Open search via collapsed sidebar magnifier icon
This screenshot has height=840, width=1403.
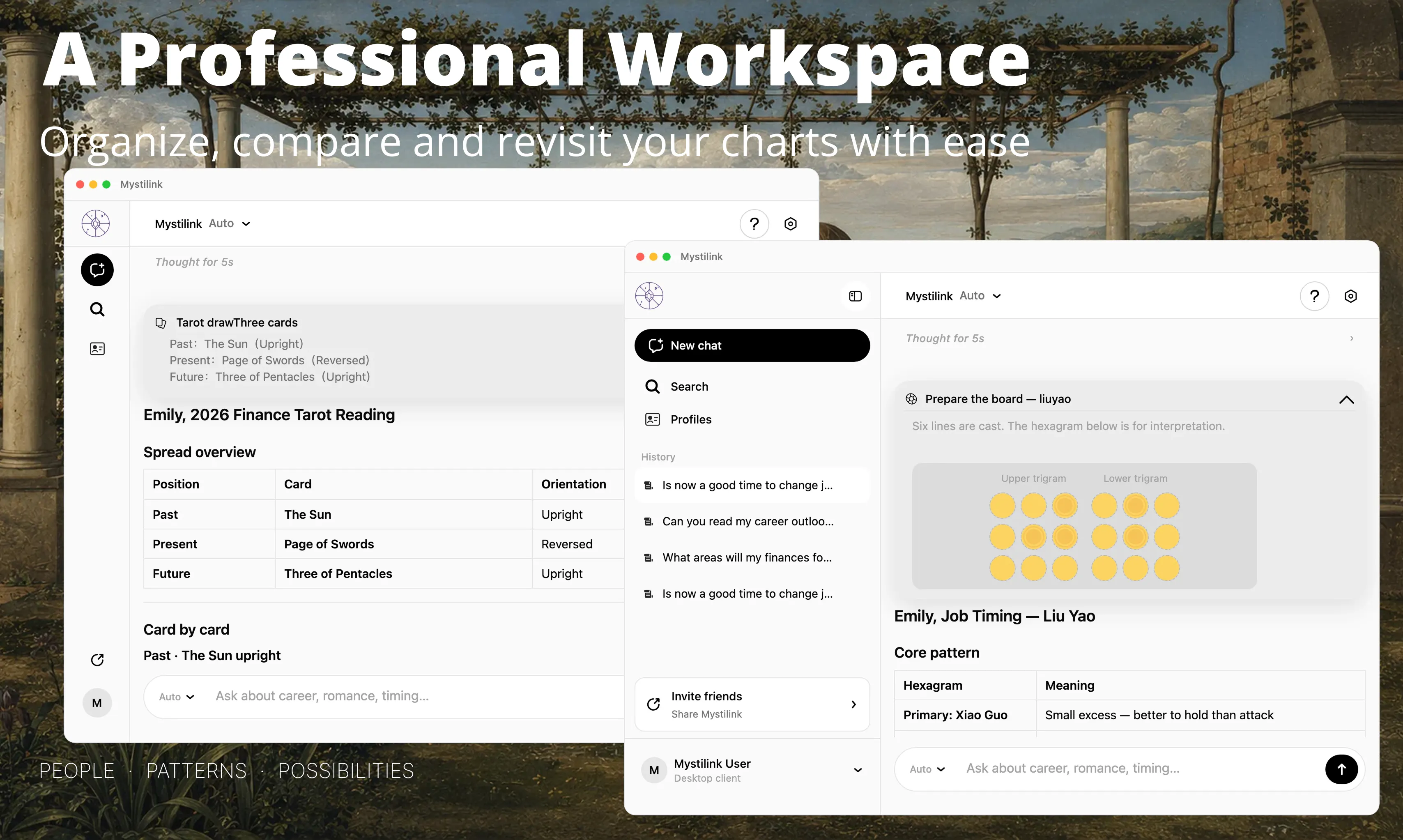coord(97,309)
